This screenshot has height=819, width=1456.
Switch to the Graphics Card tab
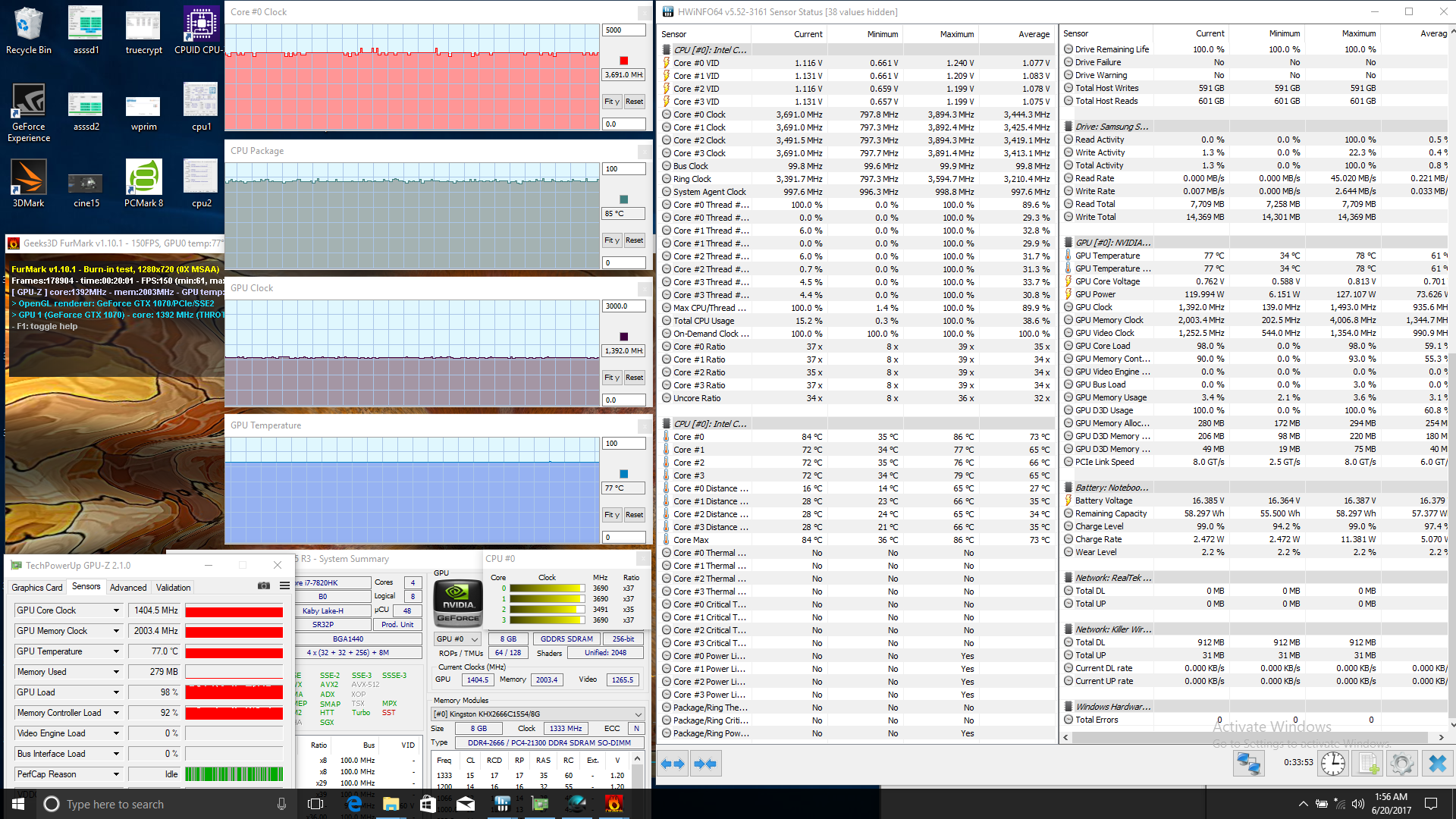coord(37,588)
